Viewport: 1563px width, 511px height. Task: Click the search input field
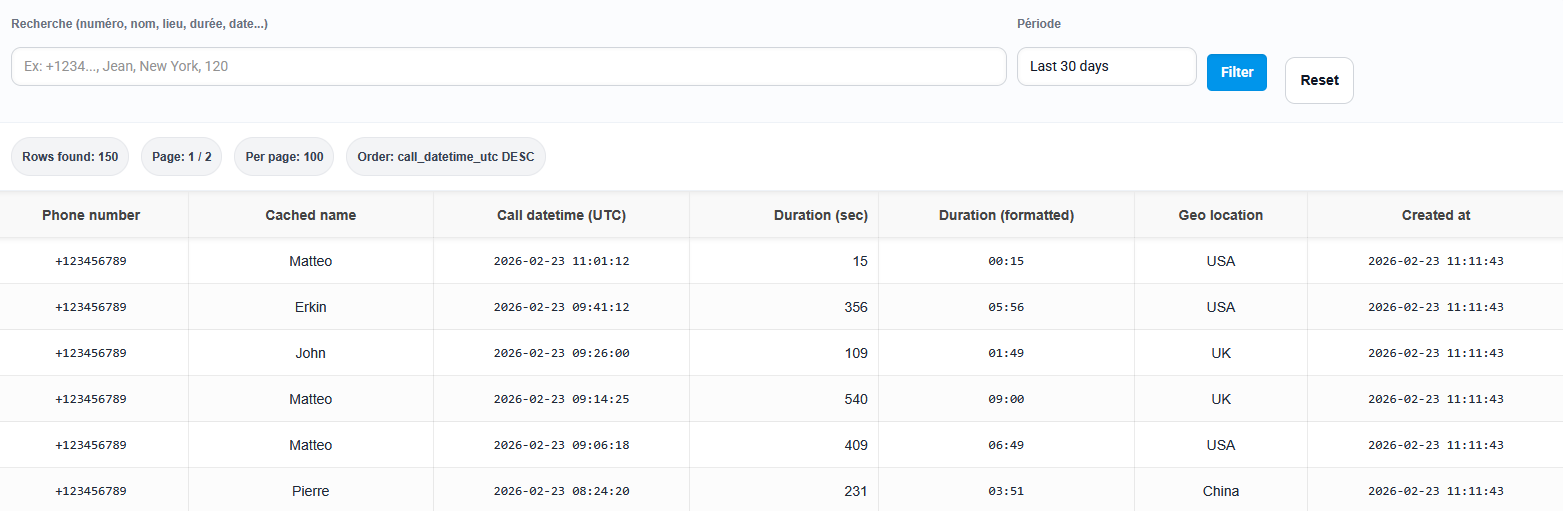[x=508, y=66]
